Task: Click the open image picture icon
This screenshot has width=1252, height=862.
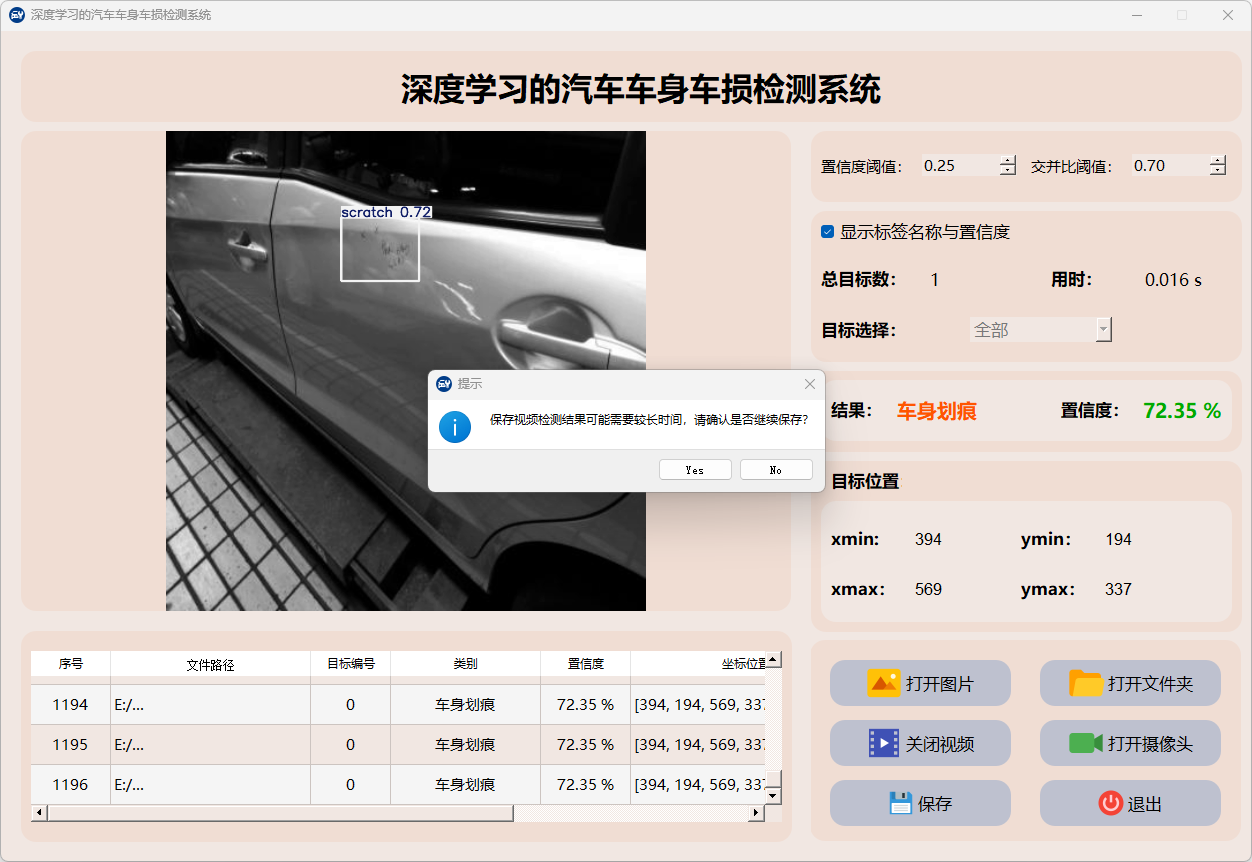Action: pyautogui.click(x=884, y=683)
